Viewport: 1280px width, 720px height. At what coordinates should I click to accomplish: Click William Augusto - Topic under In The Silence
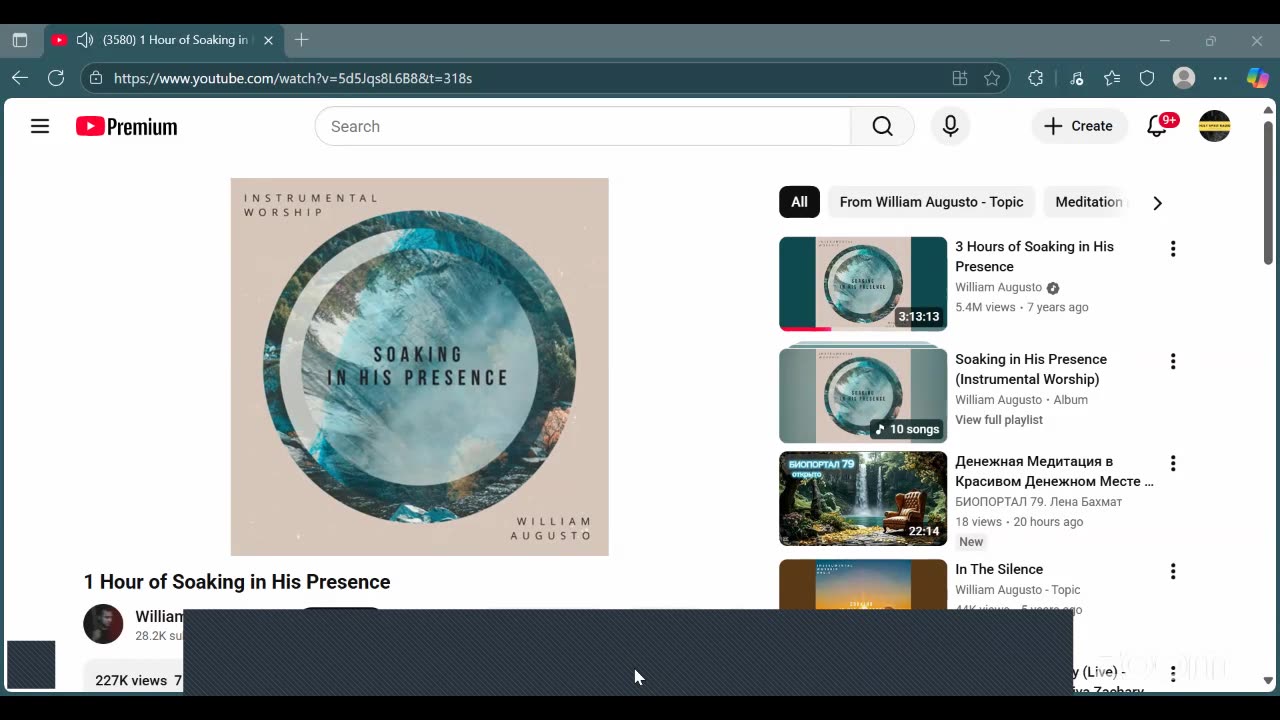click(x=1017, y=590)
